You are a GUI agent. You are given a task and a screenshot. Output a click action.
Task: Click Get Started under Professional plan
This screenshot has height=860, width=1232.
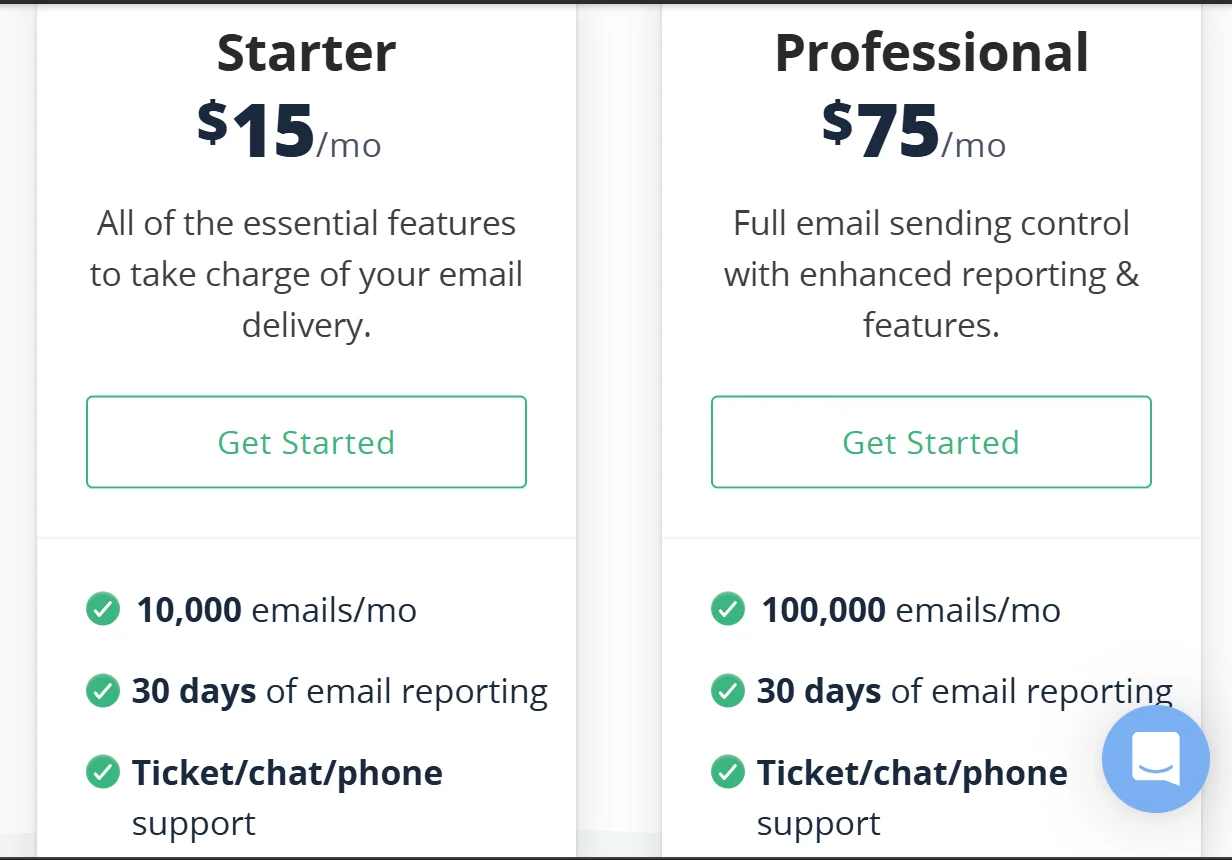(x=931, y=442)
